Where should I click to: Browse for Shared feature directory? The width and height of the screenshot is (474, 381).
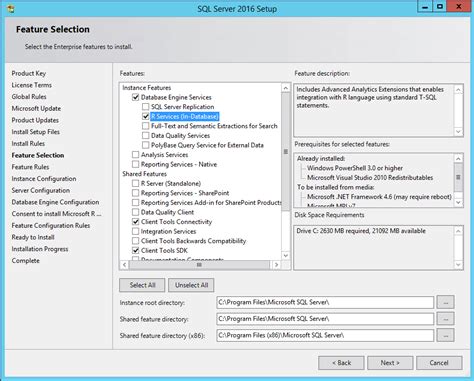click(x=446, y=319)
